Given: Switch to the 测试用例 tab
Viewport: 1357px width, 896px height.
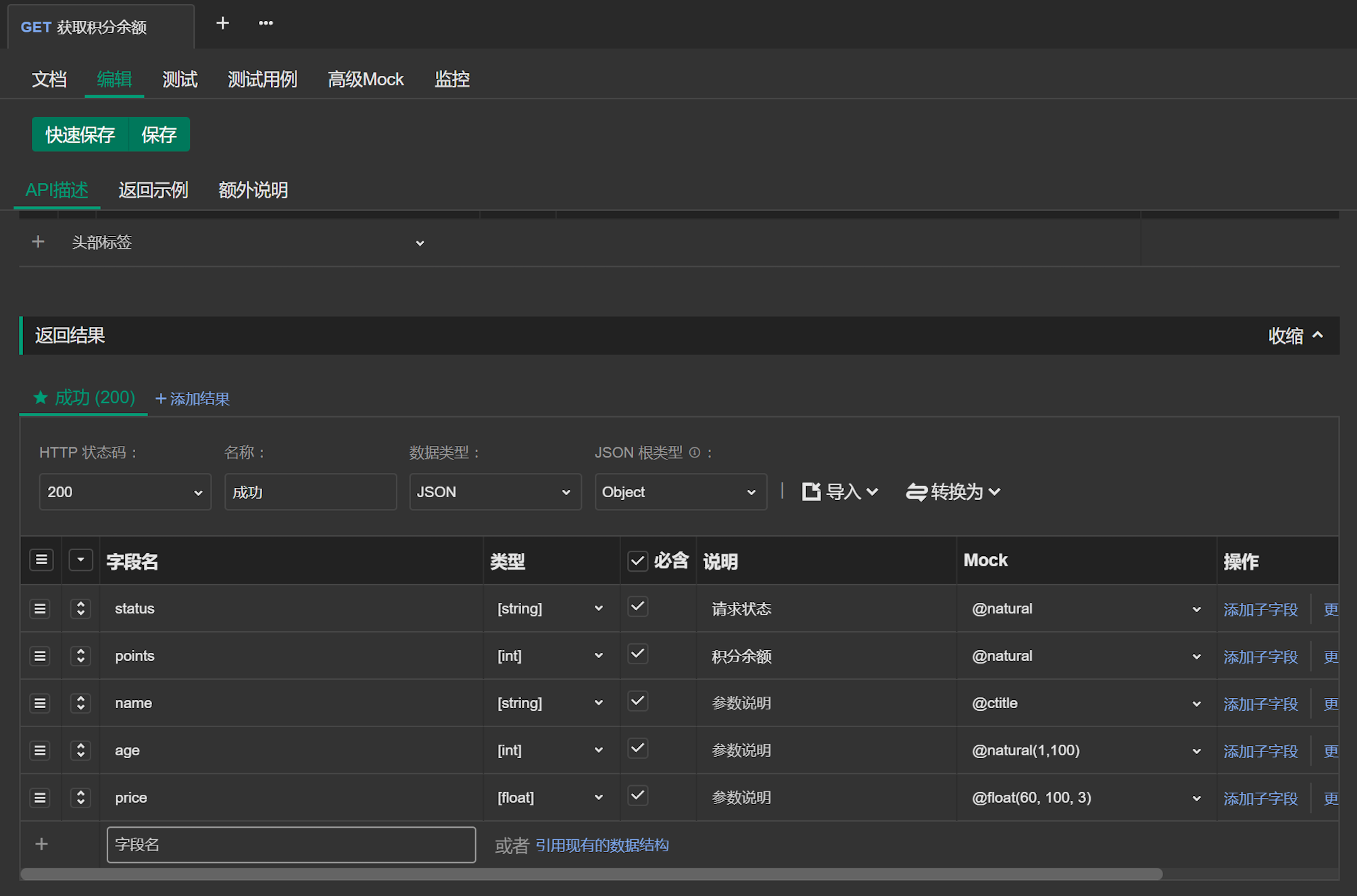Looking at the screenshot, I should 262,79.
